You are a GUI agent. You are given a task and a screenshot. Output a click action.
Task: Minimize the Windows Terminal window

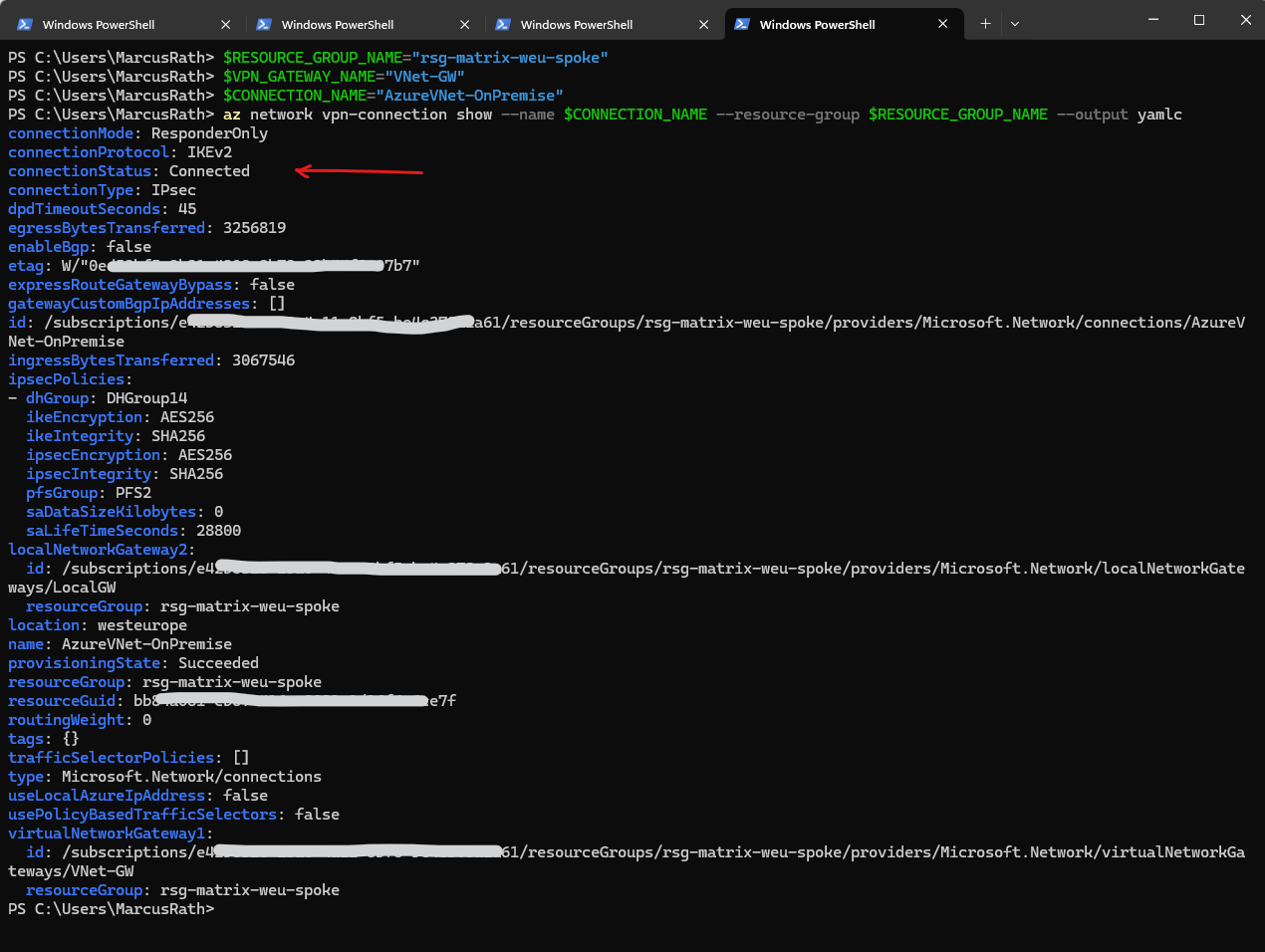[1153, 20]
